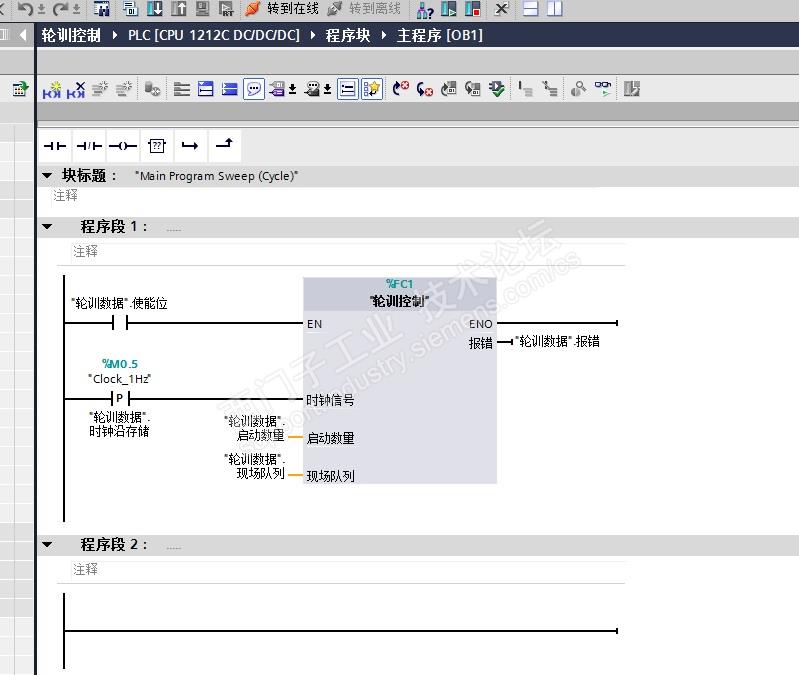Click Stop CPU icon
This screenshot has height=675, width=799.
(472, 9)
